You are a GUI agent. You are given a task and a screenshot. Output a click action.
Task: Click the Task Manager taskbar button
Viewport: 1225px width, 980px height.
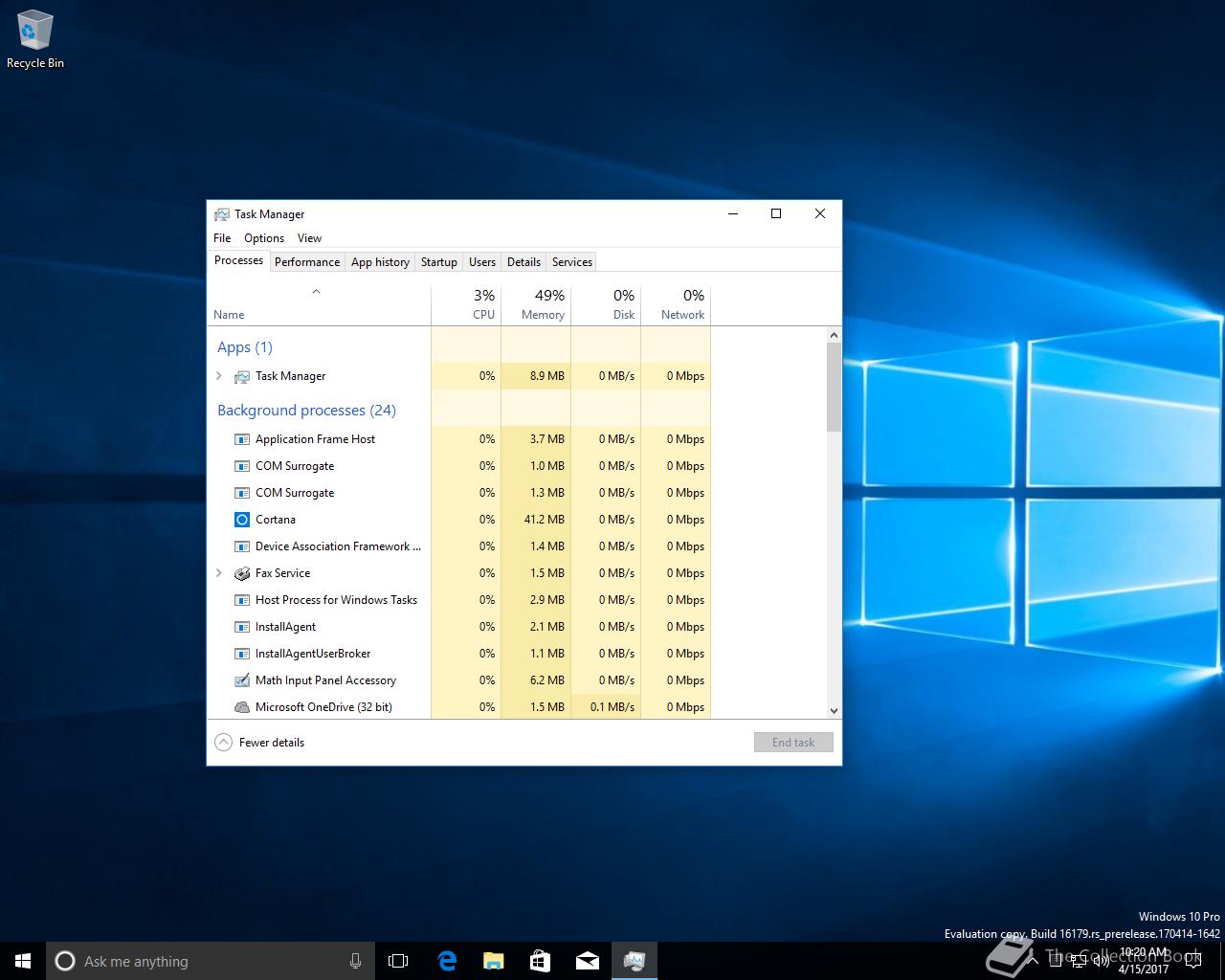pyautogui.click(x=635, y=961)
